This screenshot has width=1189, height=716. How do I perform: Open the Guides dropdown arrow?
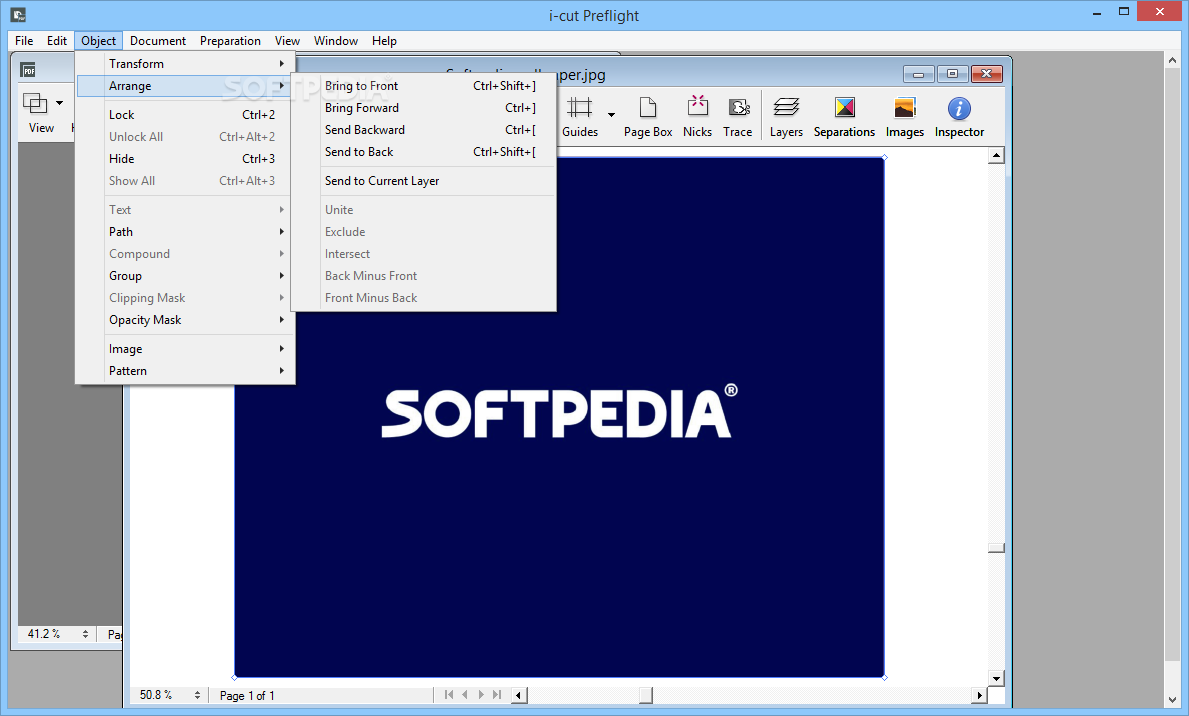click(611, 115)
